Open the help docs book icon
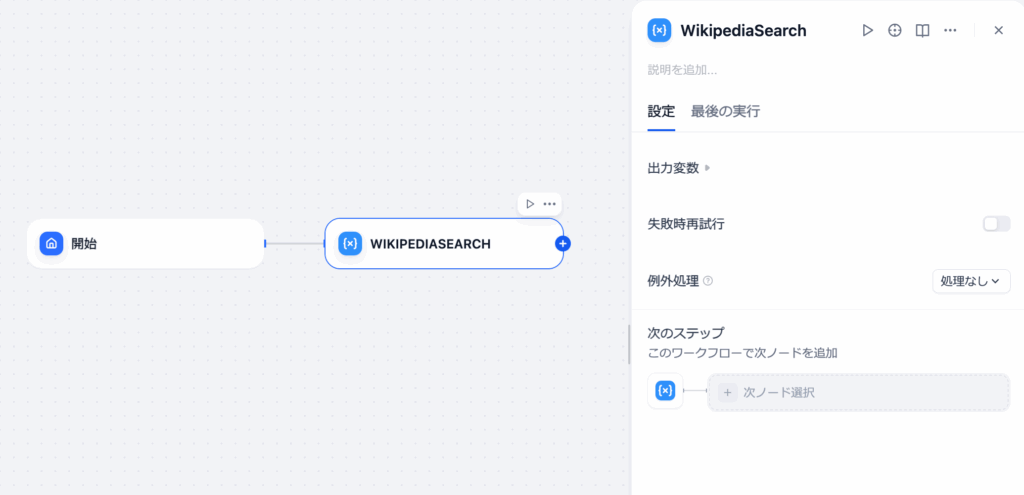The image size is (1024, 495). click(922, 31)
